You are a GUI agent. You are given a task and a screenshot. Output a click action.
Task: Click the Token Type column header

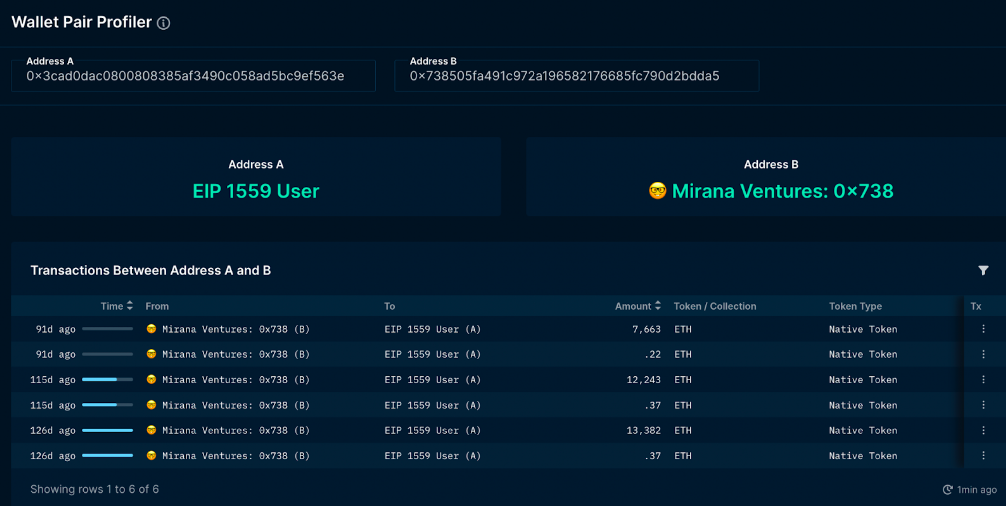tap(855, 307)
